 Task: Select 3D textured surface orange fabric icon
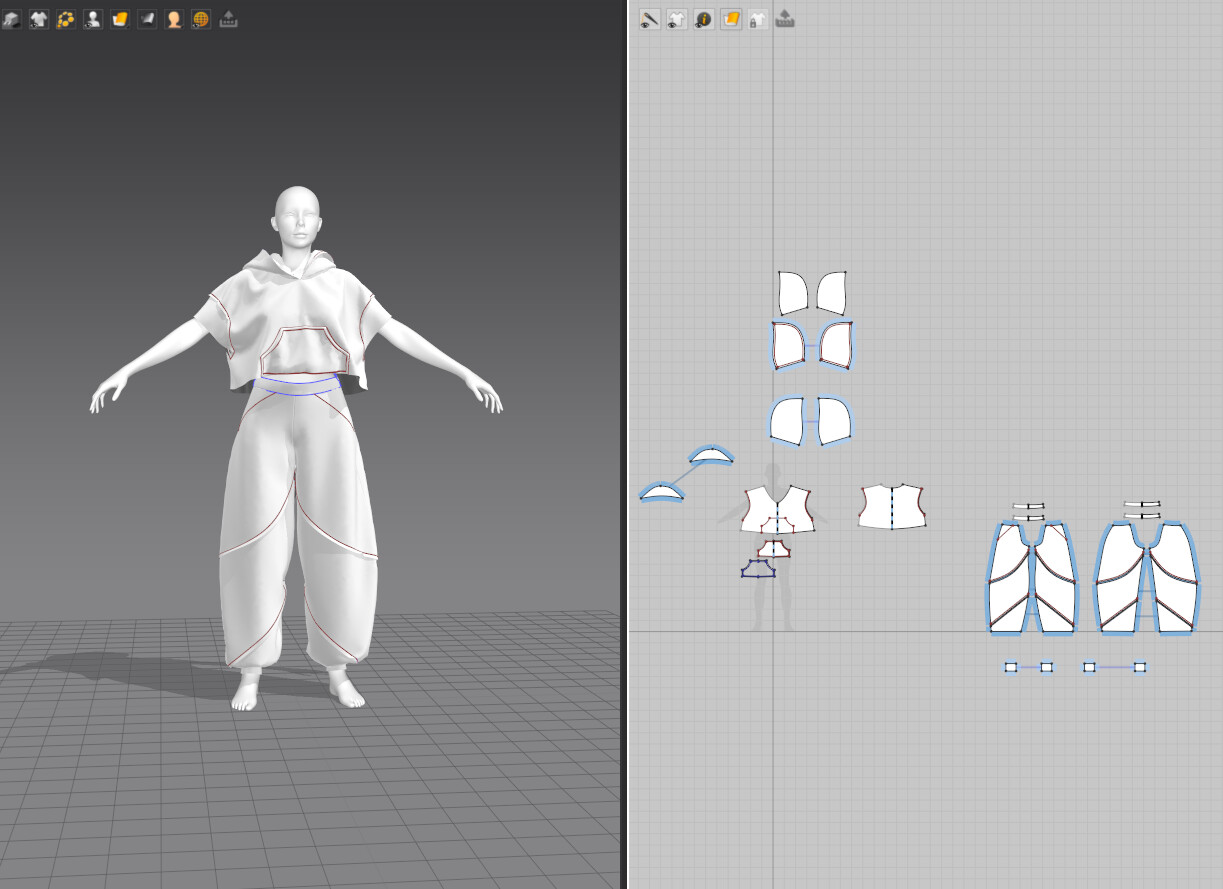(x=120, y=19)
